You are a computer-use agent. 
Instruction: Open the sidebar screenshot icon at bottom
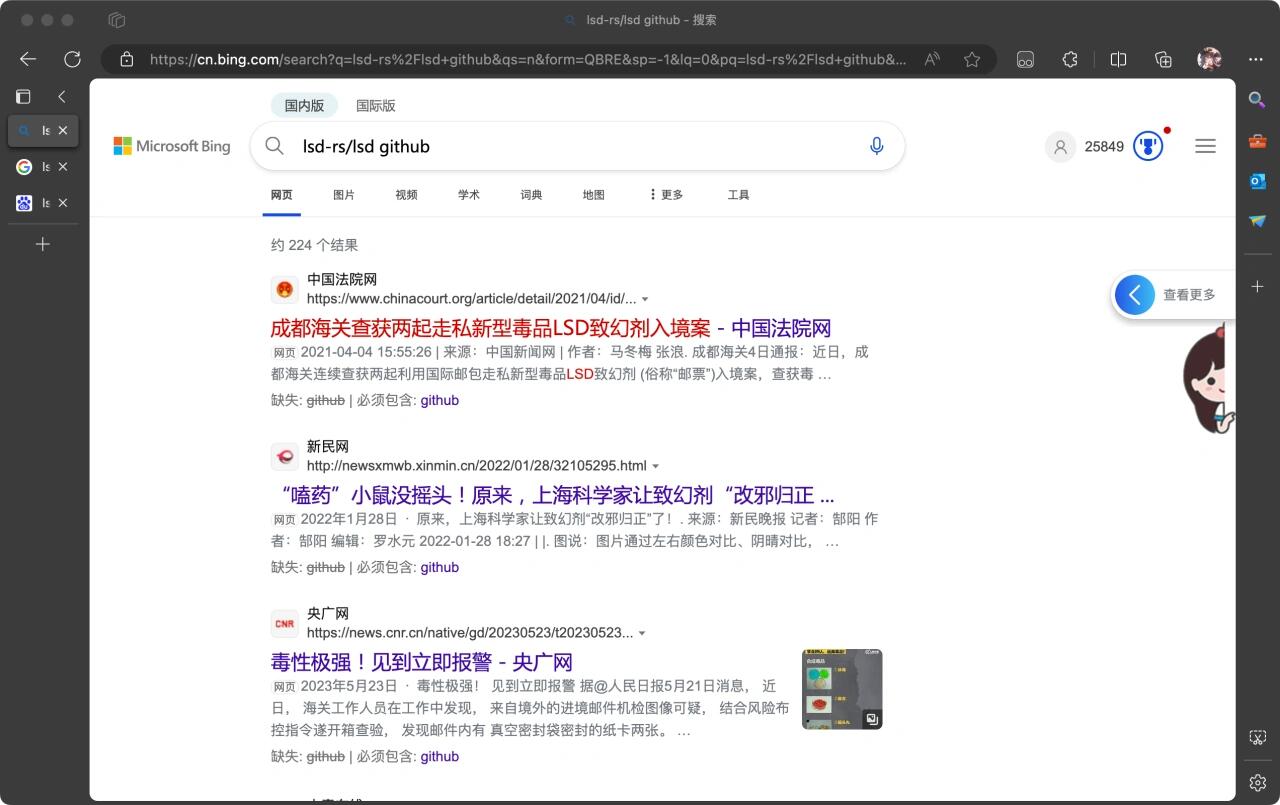[x=1258, y=738]
